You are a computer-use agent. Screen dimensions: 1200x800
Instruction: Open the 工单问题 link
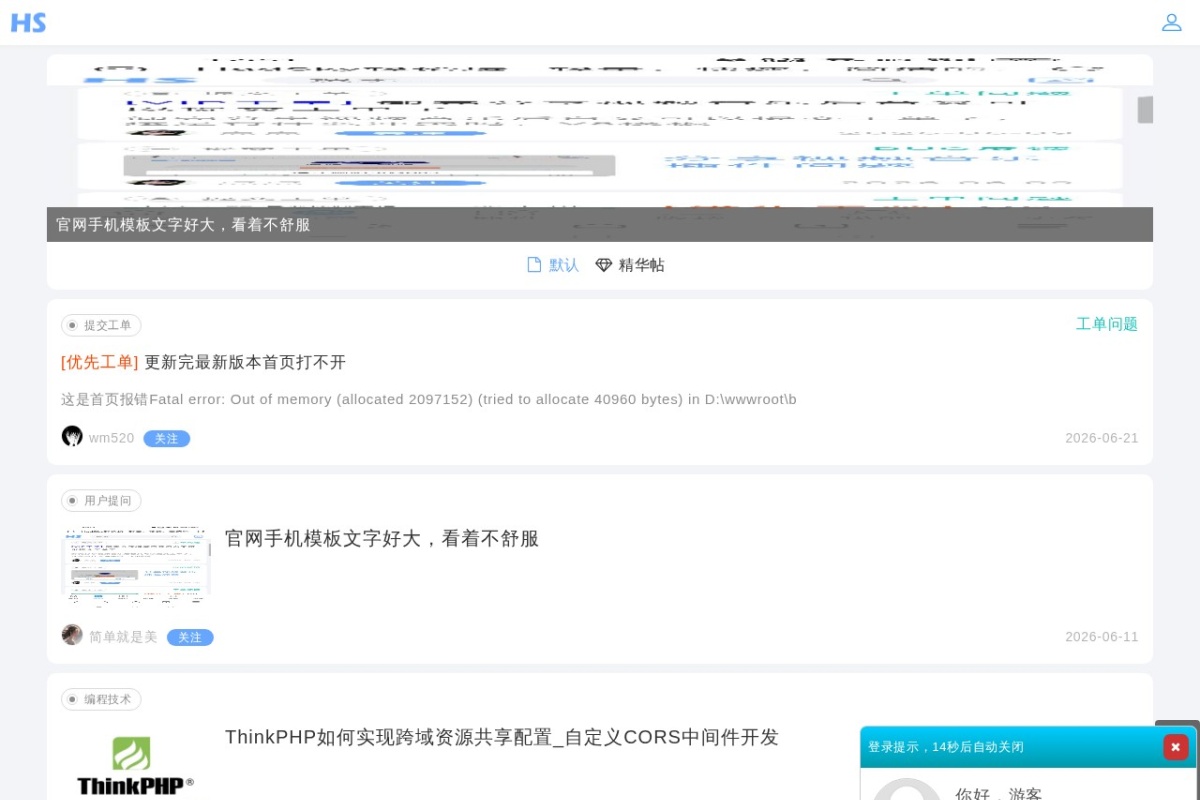[1107, 324]
